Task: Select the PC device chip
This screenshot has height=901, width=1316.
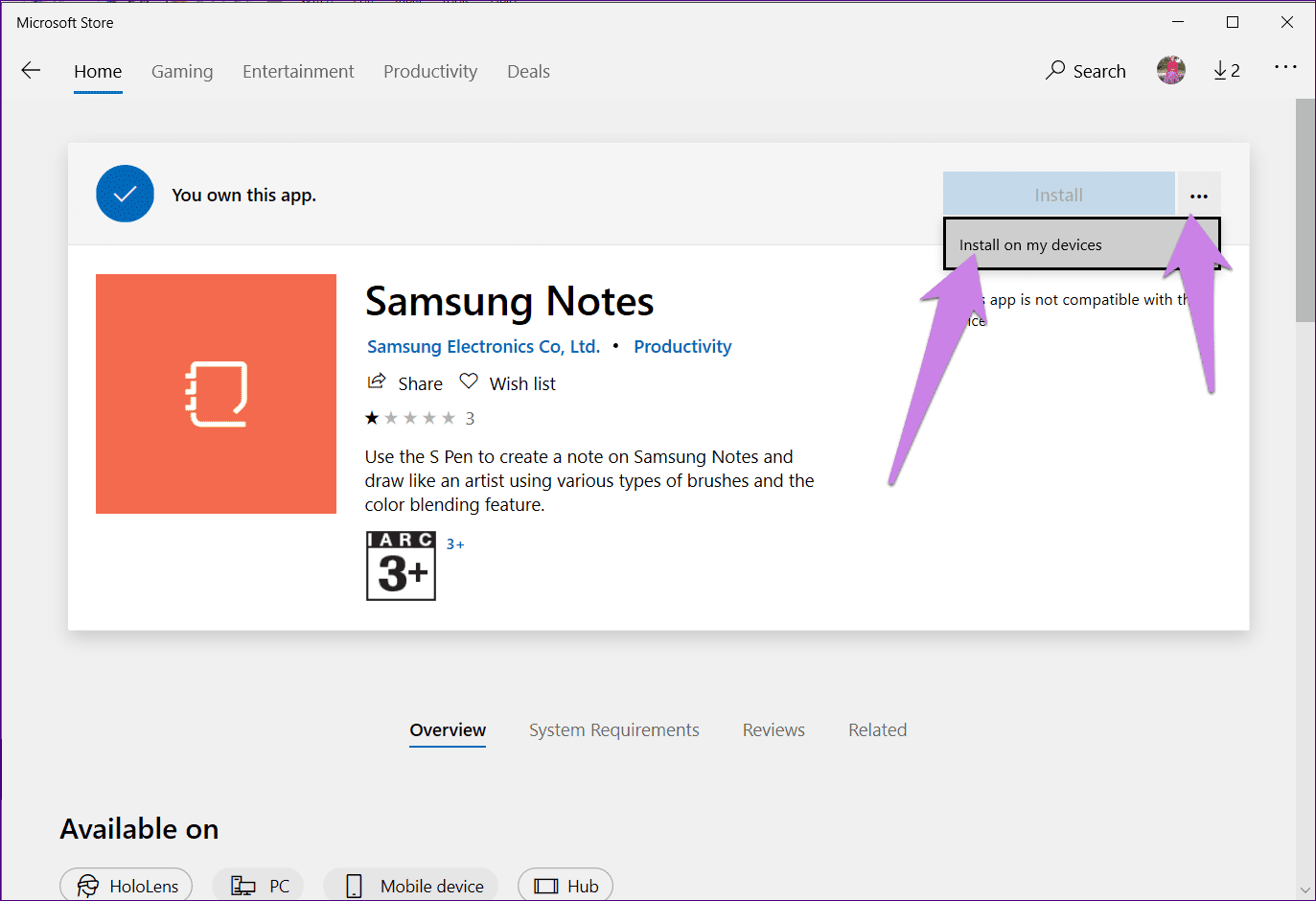Action: point(259,886)
